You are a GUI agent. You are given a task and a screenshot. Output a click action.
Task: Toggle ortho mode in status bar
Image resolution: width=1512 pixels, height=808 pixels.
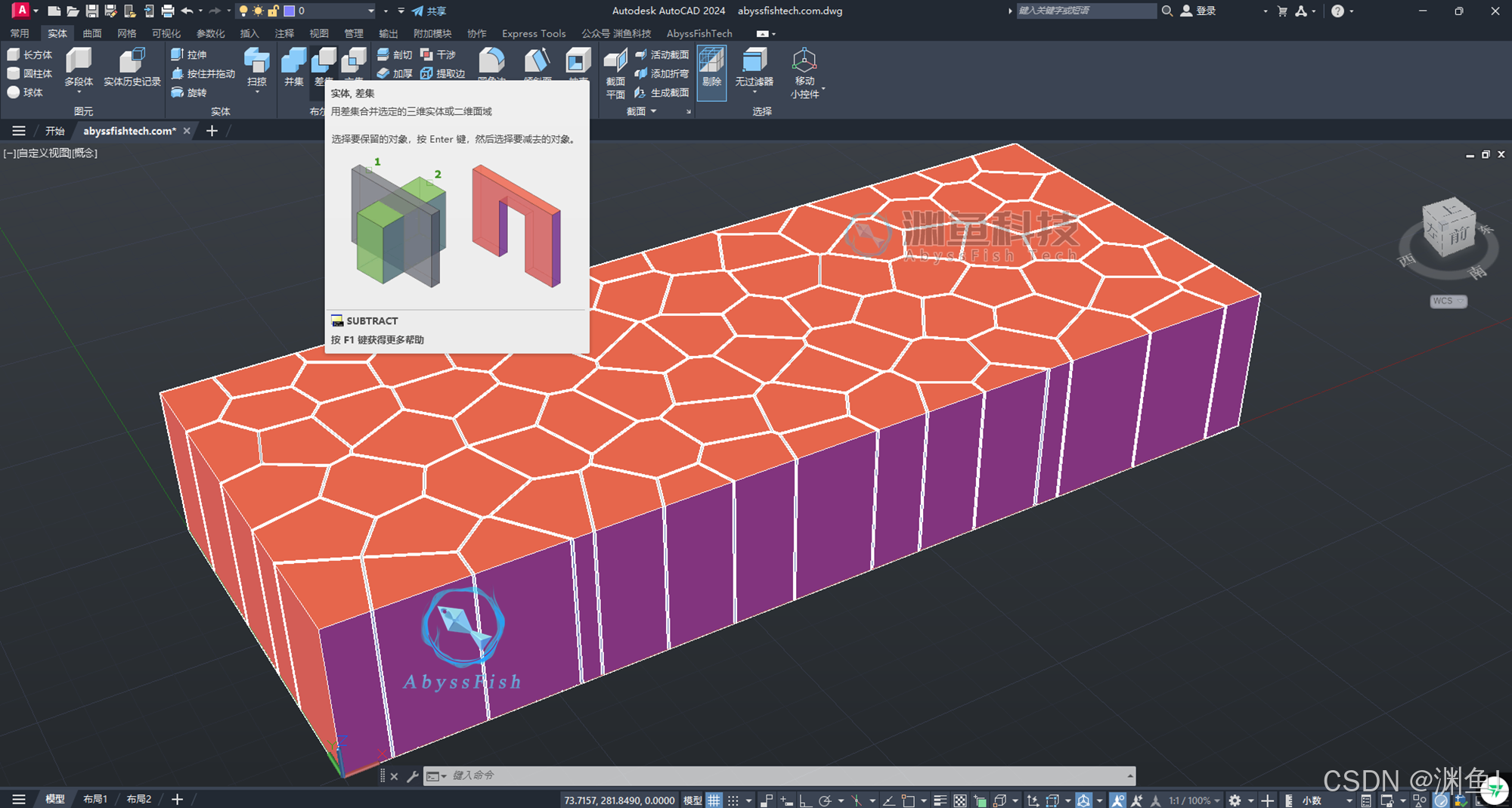tap(805, 800)
